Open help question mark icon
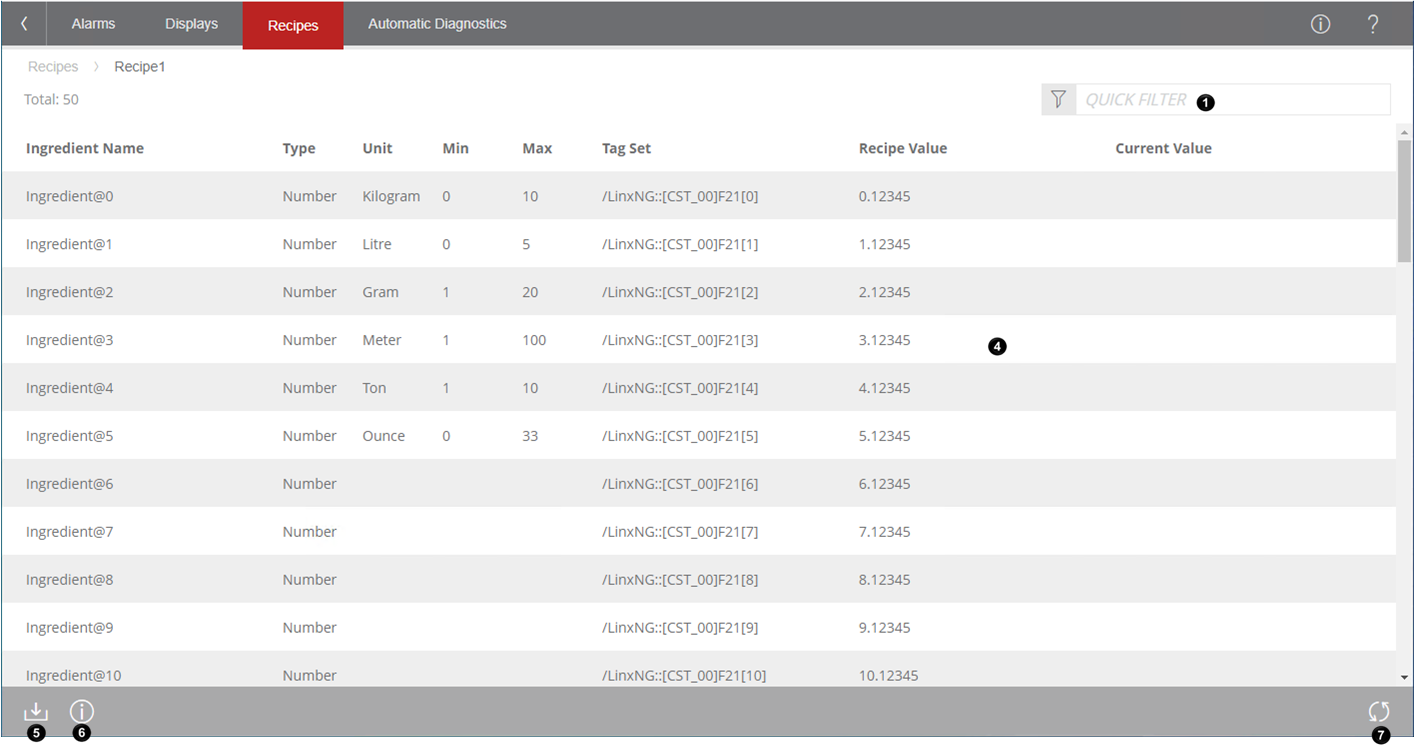Viewport: 1415px width, 747px height. click(1373, 25)
